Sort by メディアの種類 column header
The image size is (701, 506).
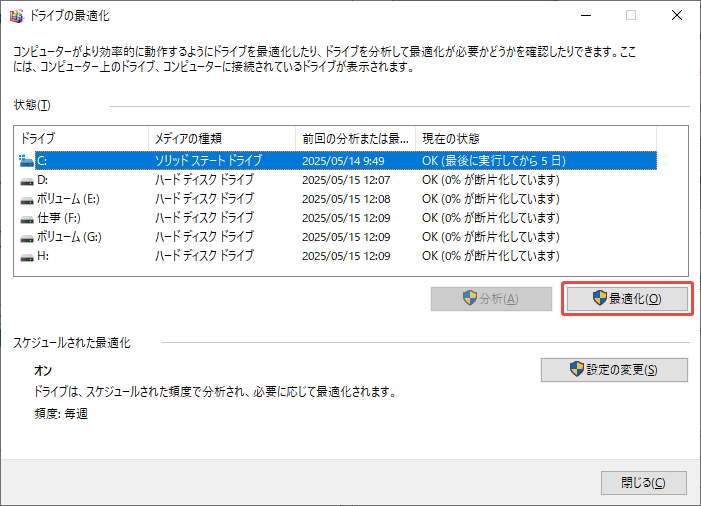tap(222, 139)
